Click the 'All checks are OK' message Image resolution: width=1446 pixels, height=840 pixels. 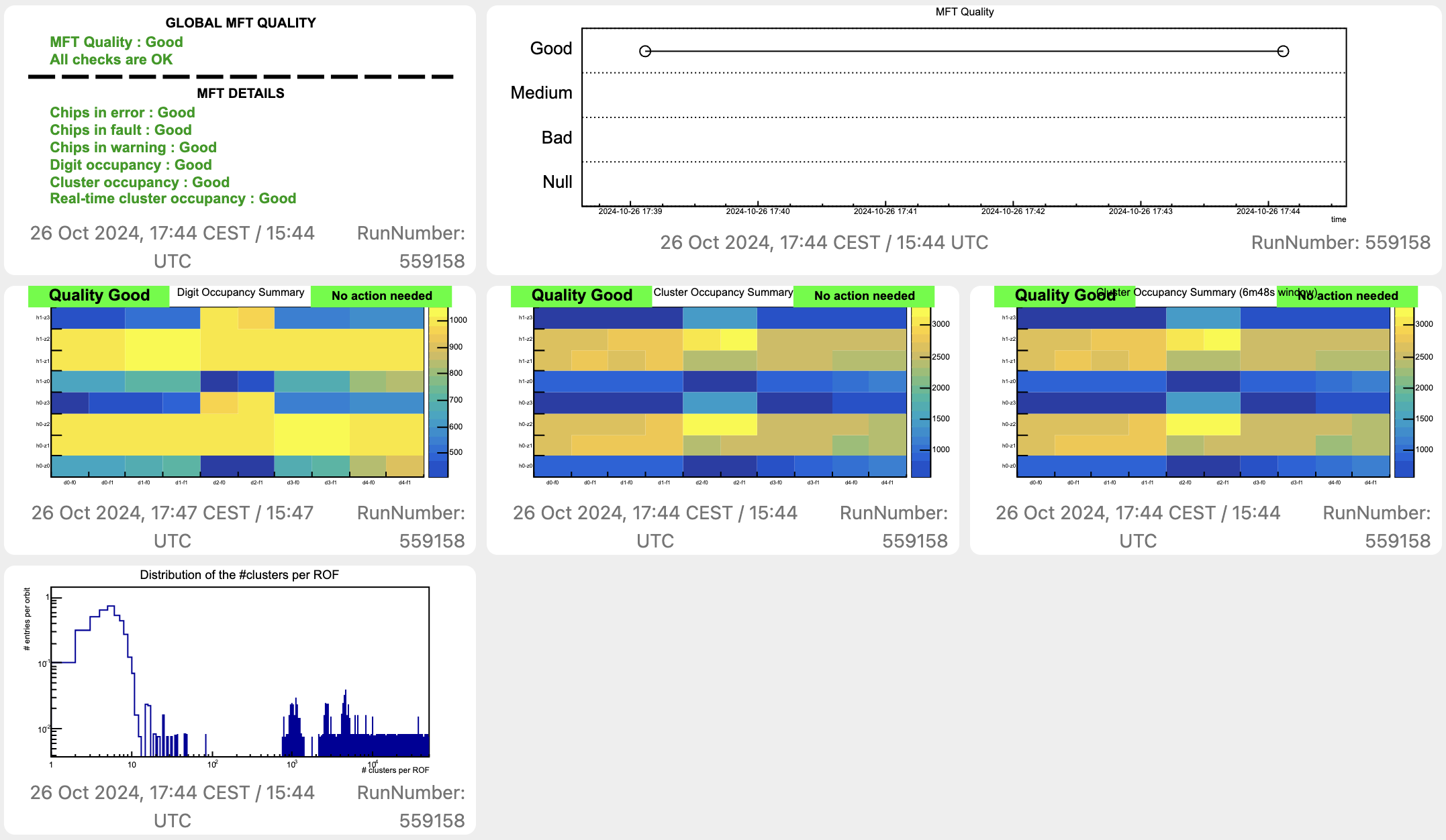pyautogui.click(x=111, y=60)
